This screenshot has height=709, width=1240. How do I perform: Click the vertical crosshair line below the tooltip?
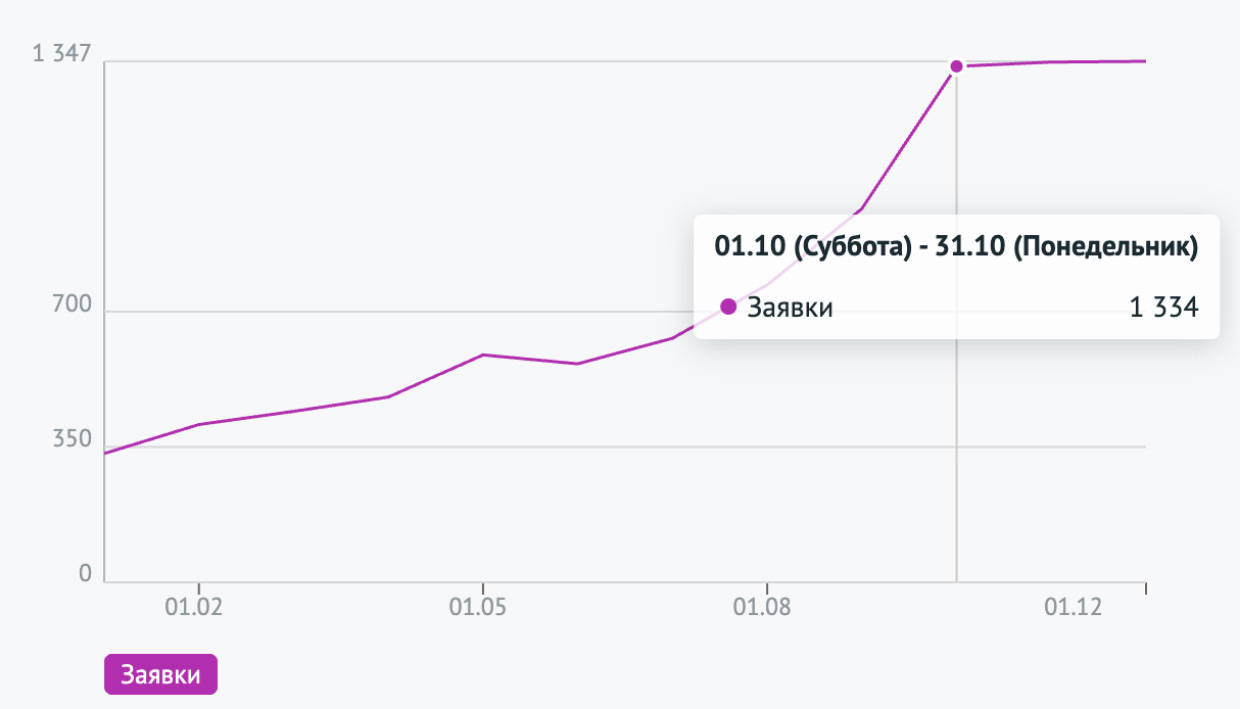click(x=956, y=460)
